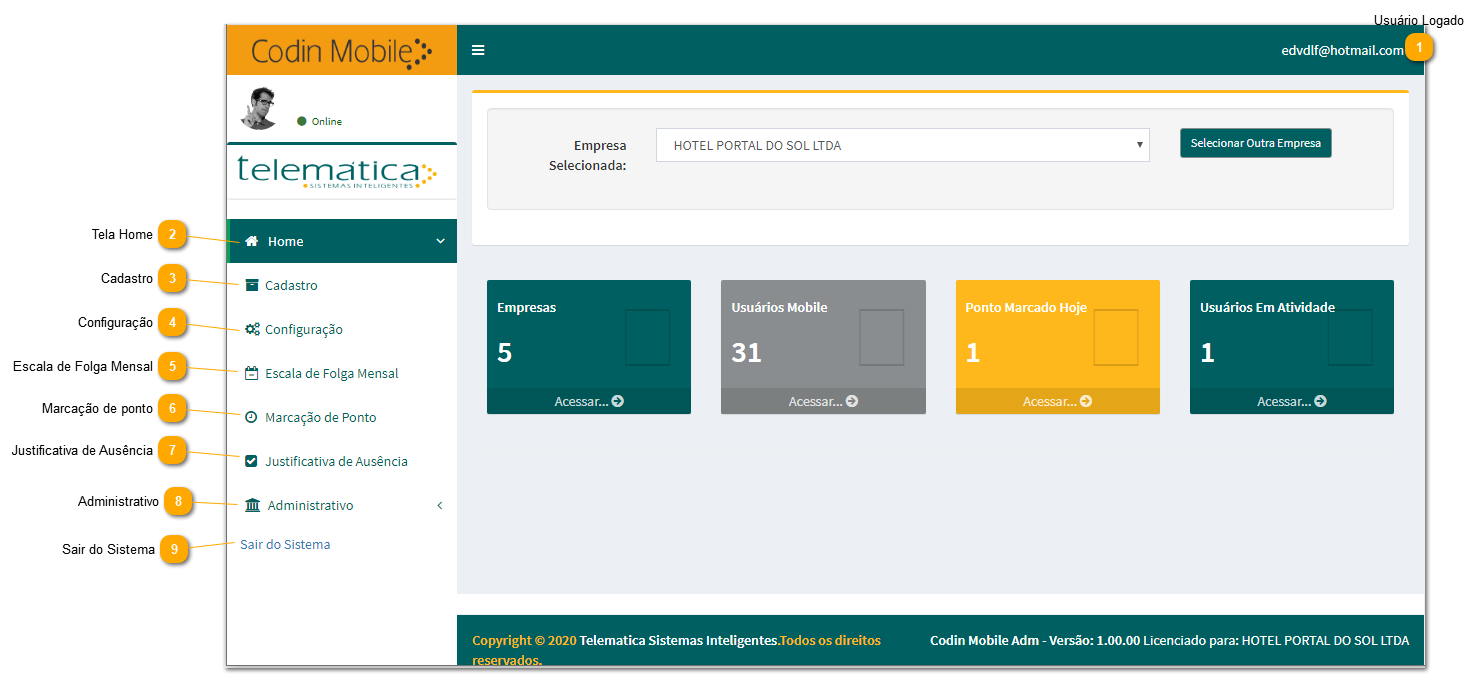1480x677 pixels.
Task: Click the arrow icon under Usuários Em Atividade
Action: pos(1320,401)
